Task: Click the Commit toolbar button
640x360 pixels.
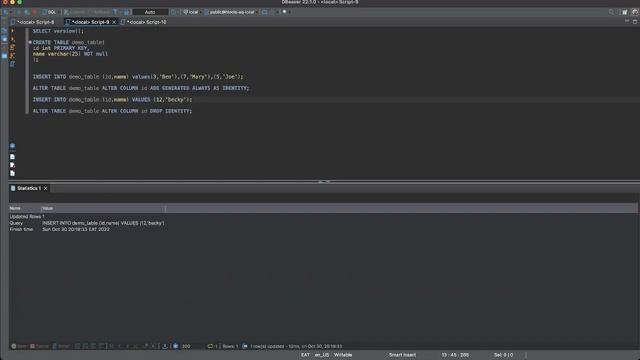Action: tap(74, 12)
